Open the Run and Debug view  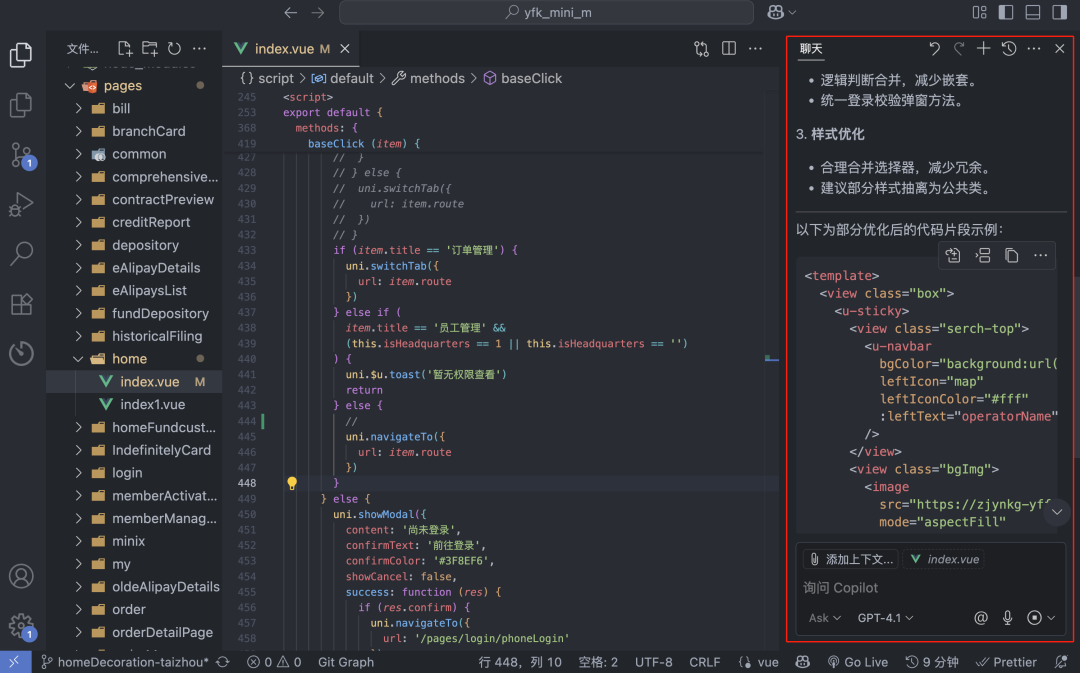21,204
